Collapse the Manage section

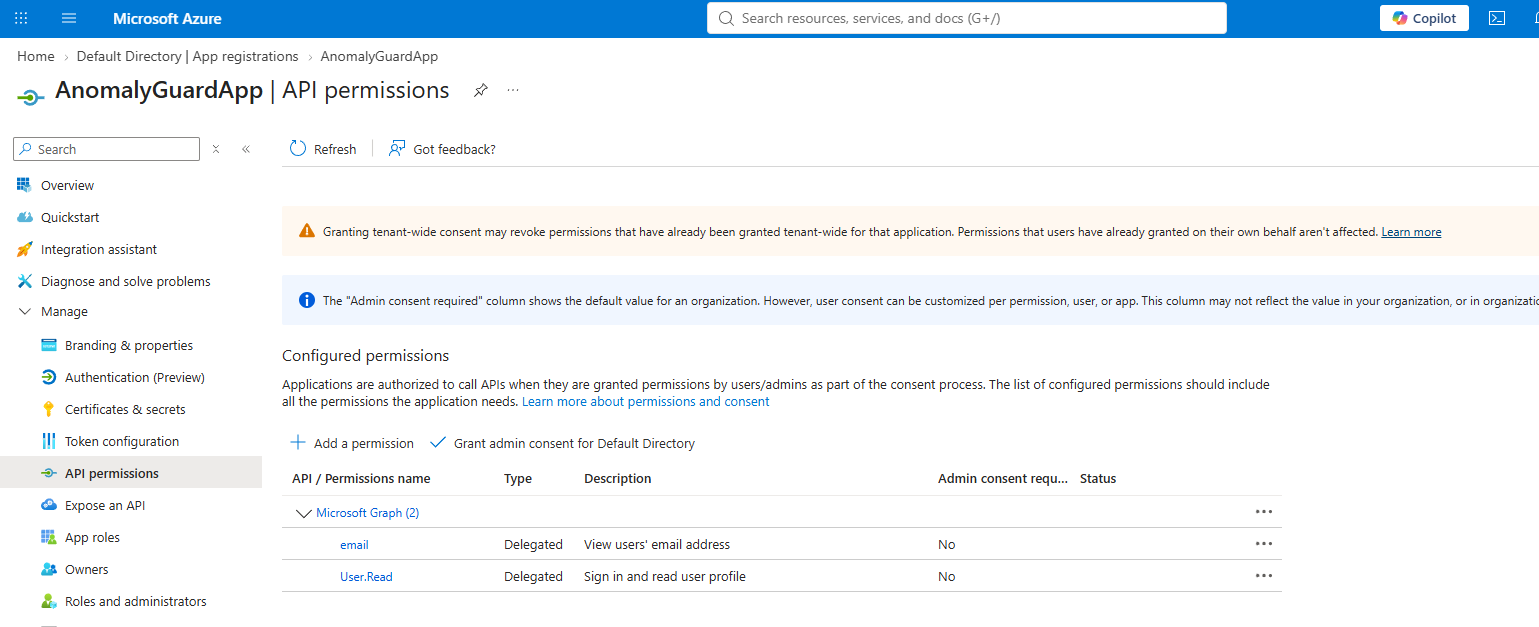click(25, 312)
